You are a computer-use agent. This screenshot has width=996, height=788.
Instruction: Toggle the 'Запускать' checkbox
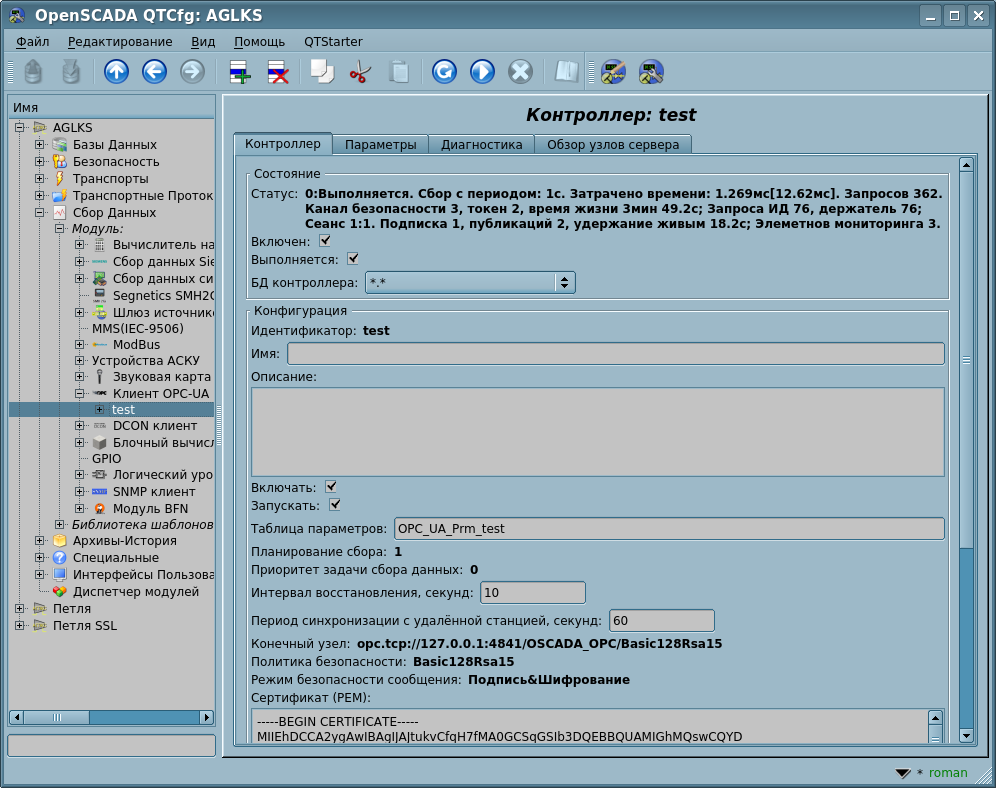[335, 505]
